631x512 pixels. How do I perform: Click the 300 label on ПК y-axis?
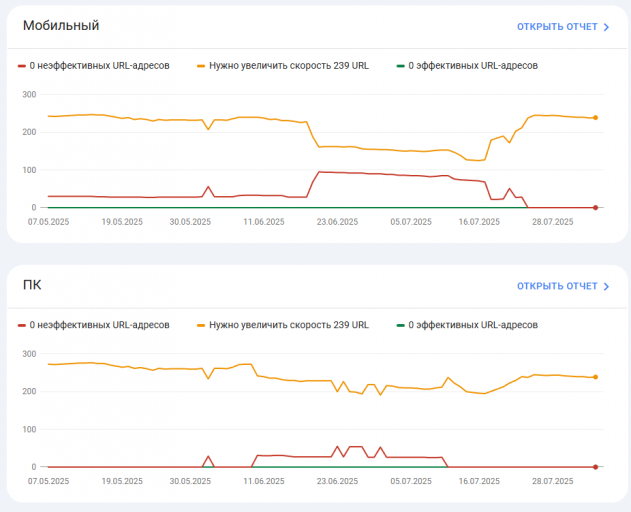coord(29,354)
